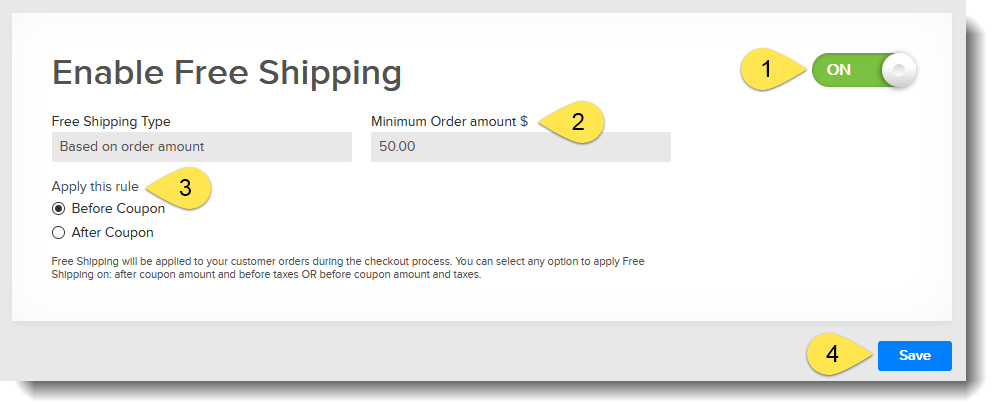Select the After Coupon radio button
The image size is (1001, 416).
click(x=58, y=232)
